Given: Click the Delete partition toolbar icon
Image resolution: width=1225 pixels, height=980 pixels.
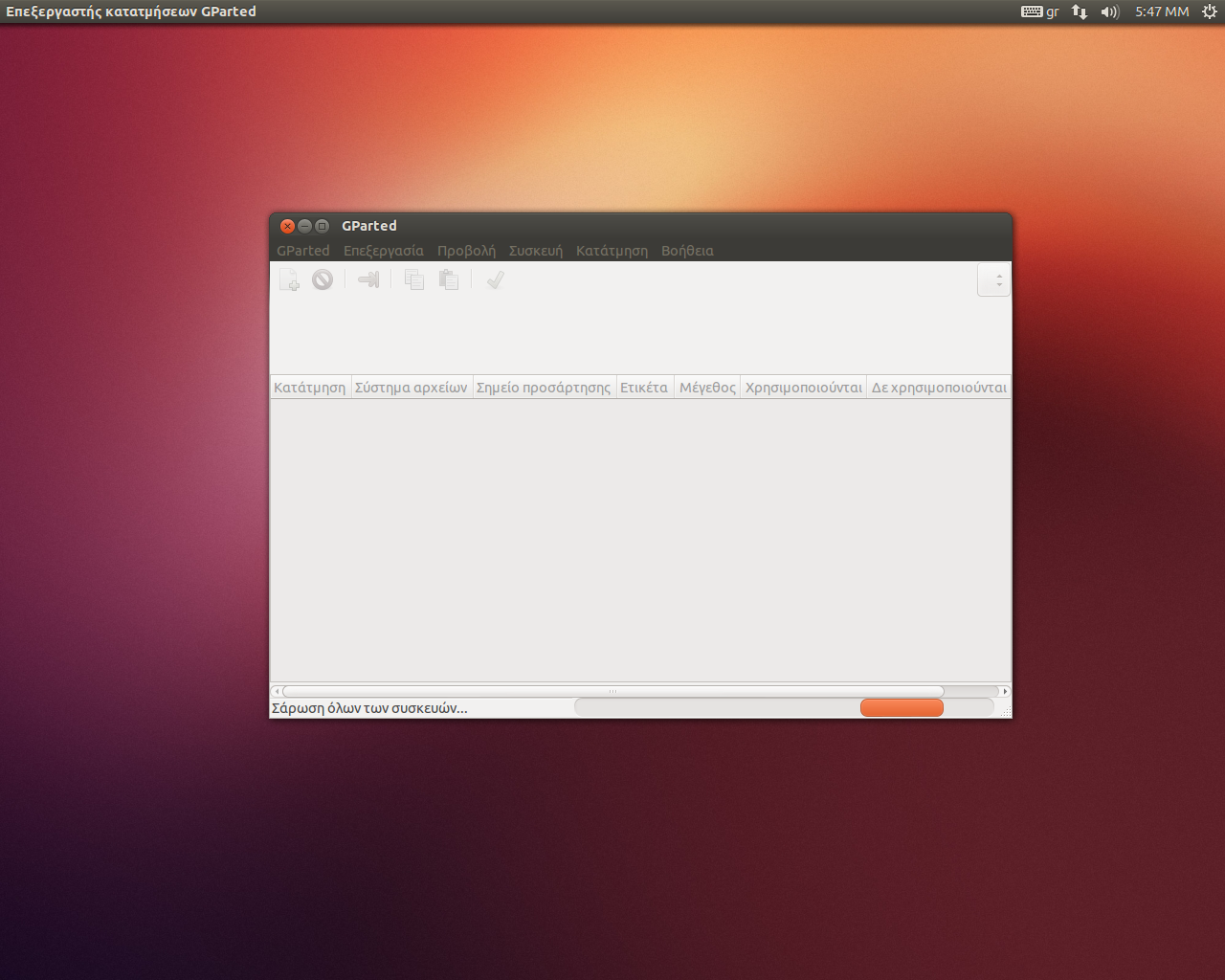Looking at the screenshot, I should 323,279.
